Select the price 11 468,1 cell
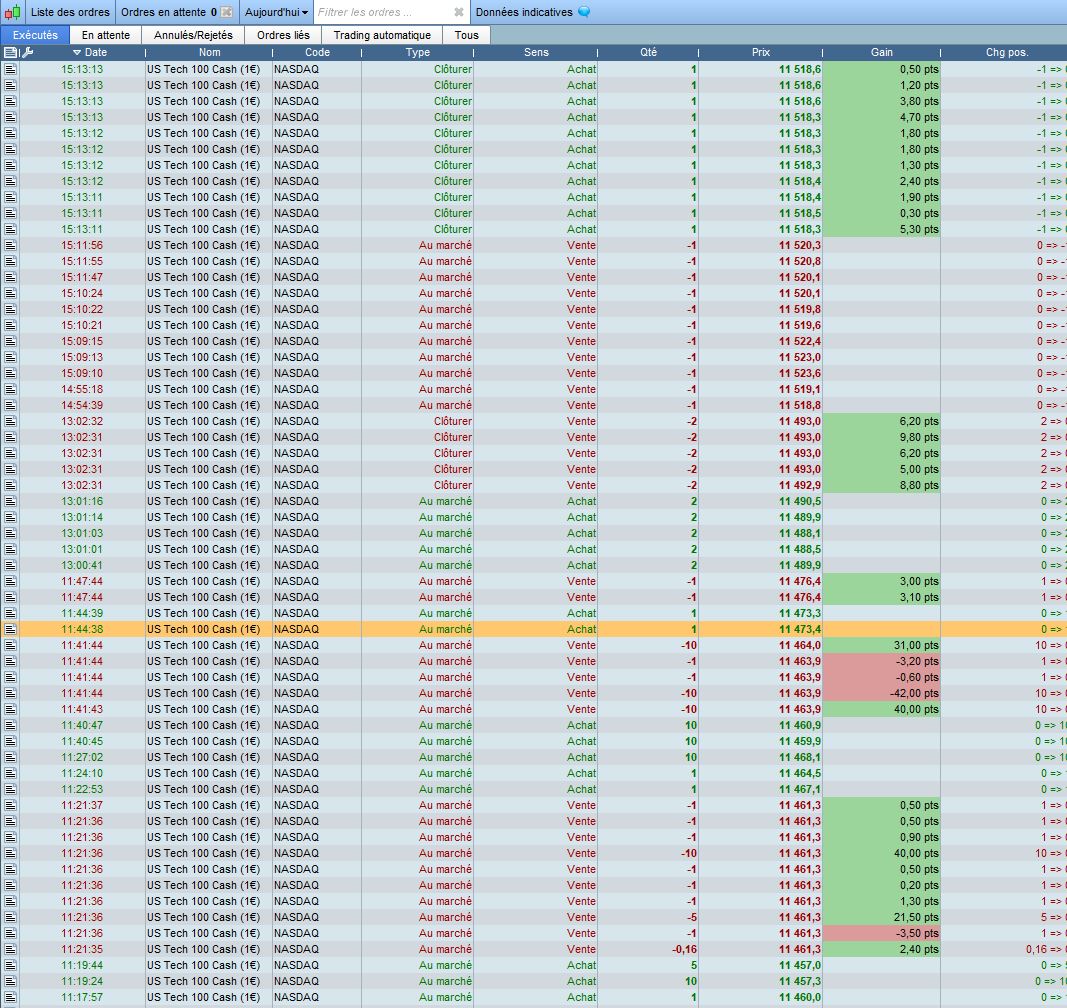This screenshot has width=1067, height=1008. [761, 757]
